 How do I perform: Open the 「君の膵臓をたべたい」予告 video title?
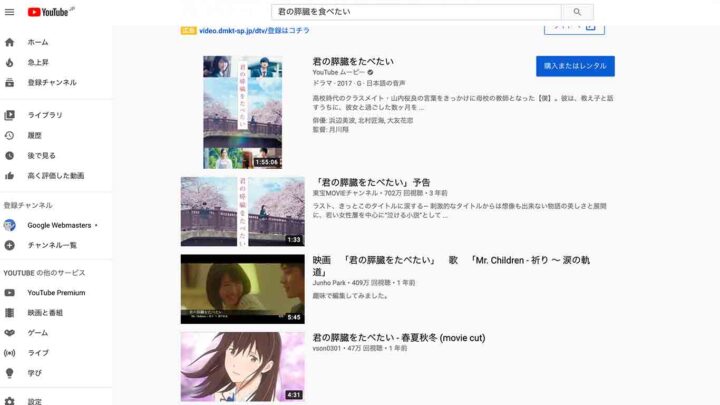click(x=371, y=182)
